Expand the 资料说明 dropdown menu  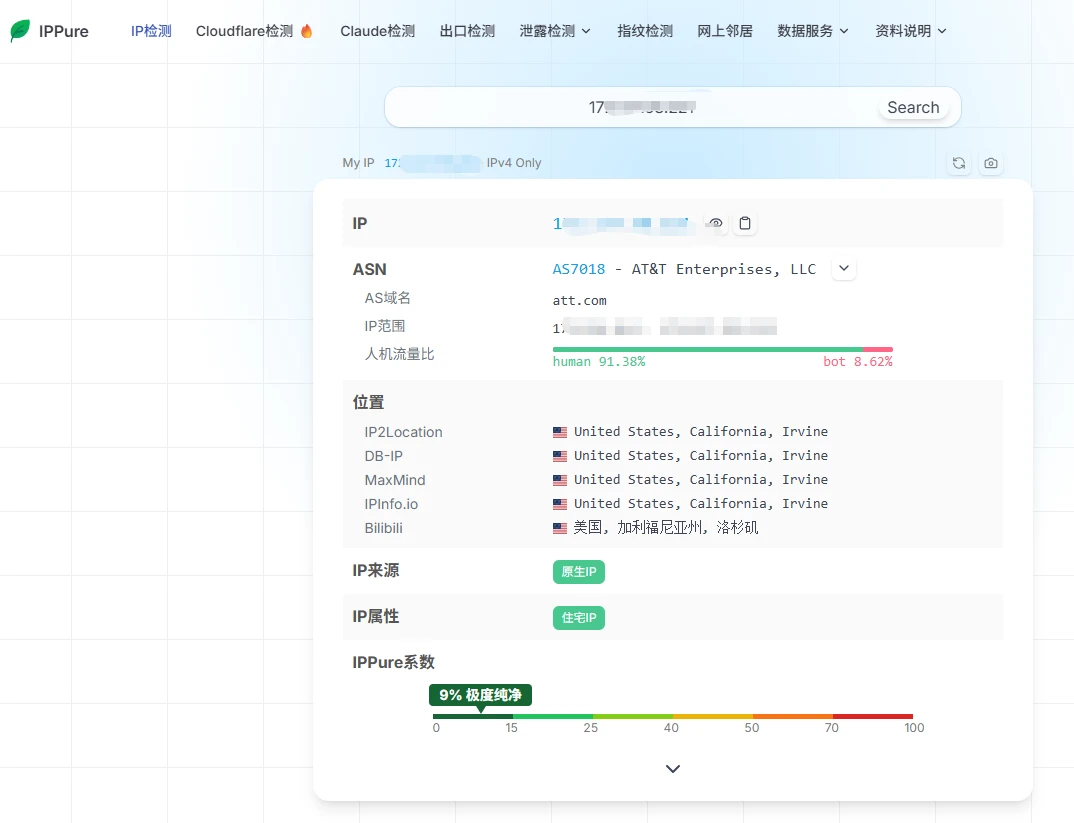(x=911, y=31)
